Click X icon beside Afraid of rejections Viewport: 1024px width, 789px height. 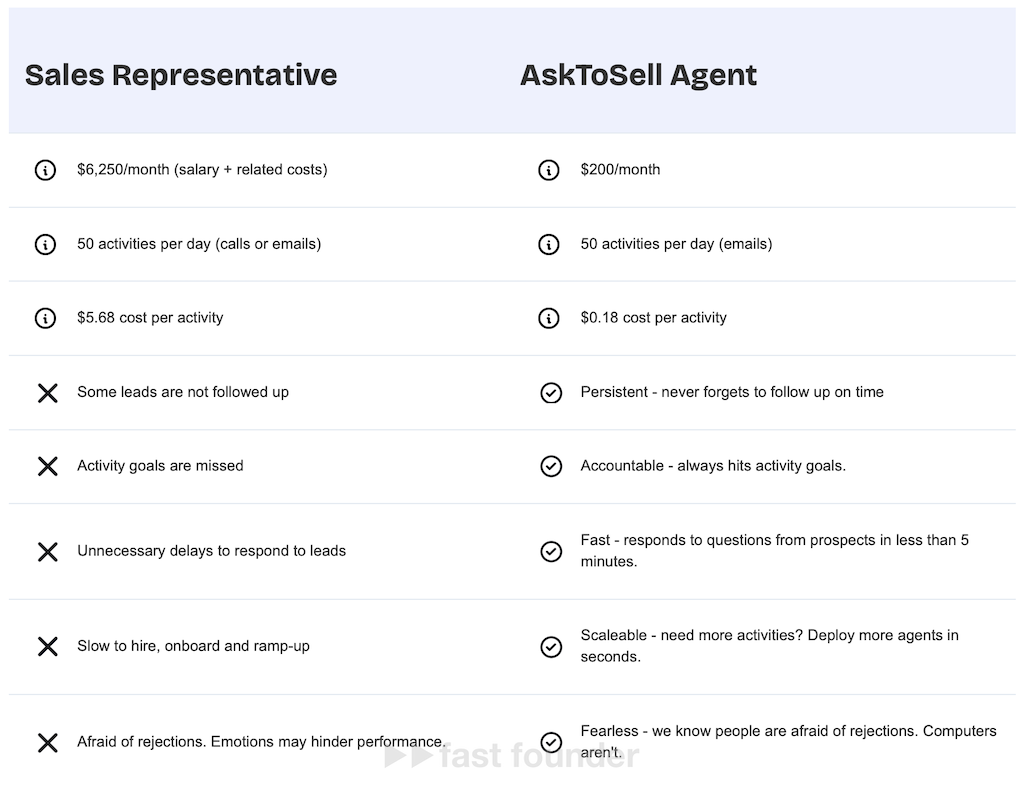coord(47,742)
